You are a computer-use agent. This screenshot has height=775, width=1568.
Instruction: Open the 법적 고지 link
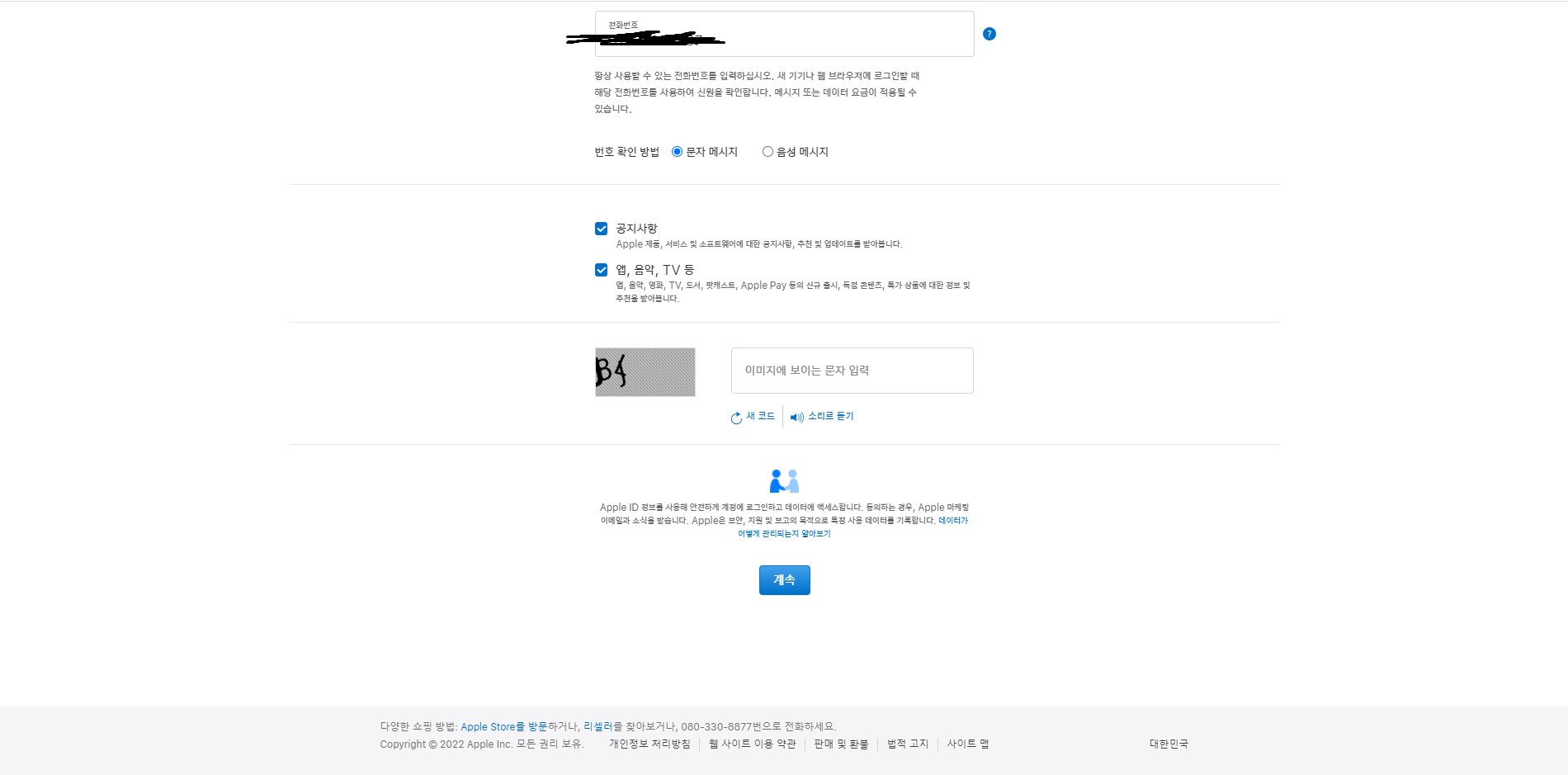coord(907,744)
